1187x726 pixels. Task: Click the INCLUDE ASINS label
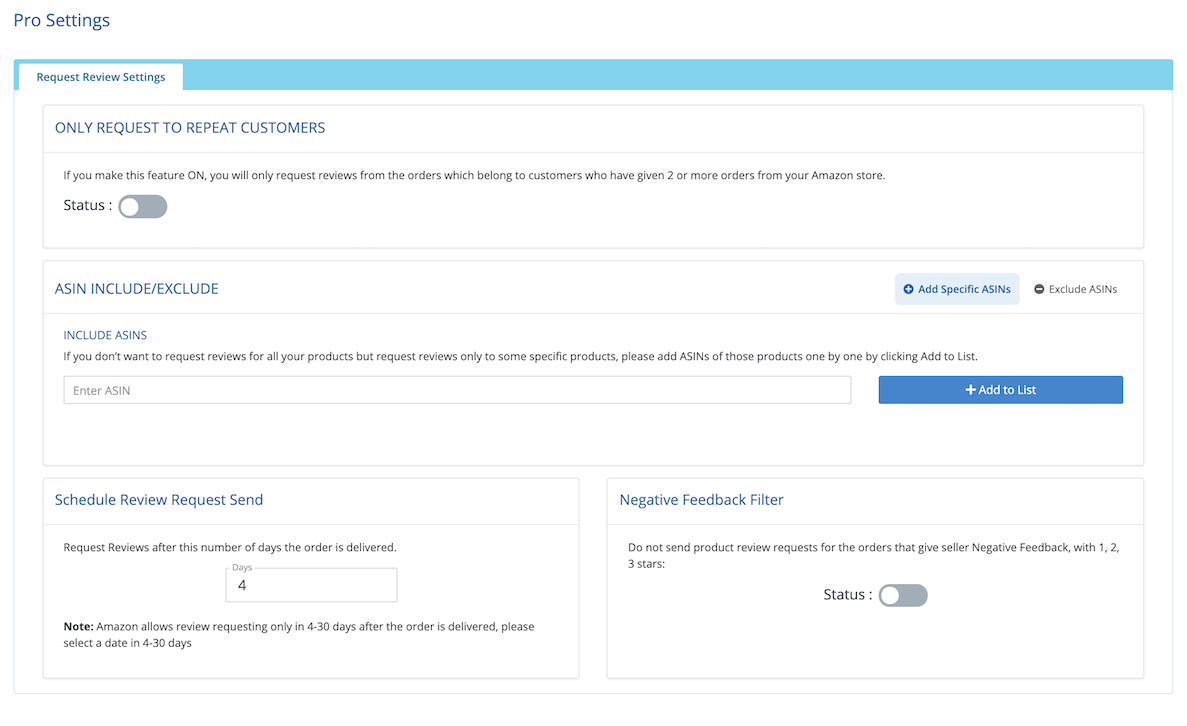(x=105, y=335)
